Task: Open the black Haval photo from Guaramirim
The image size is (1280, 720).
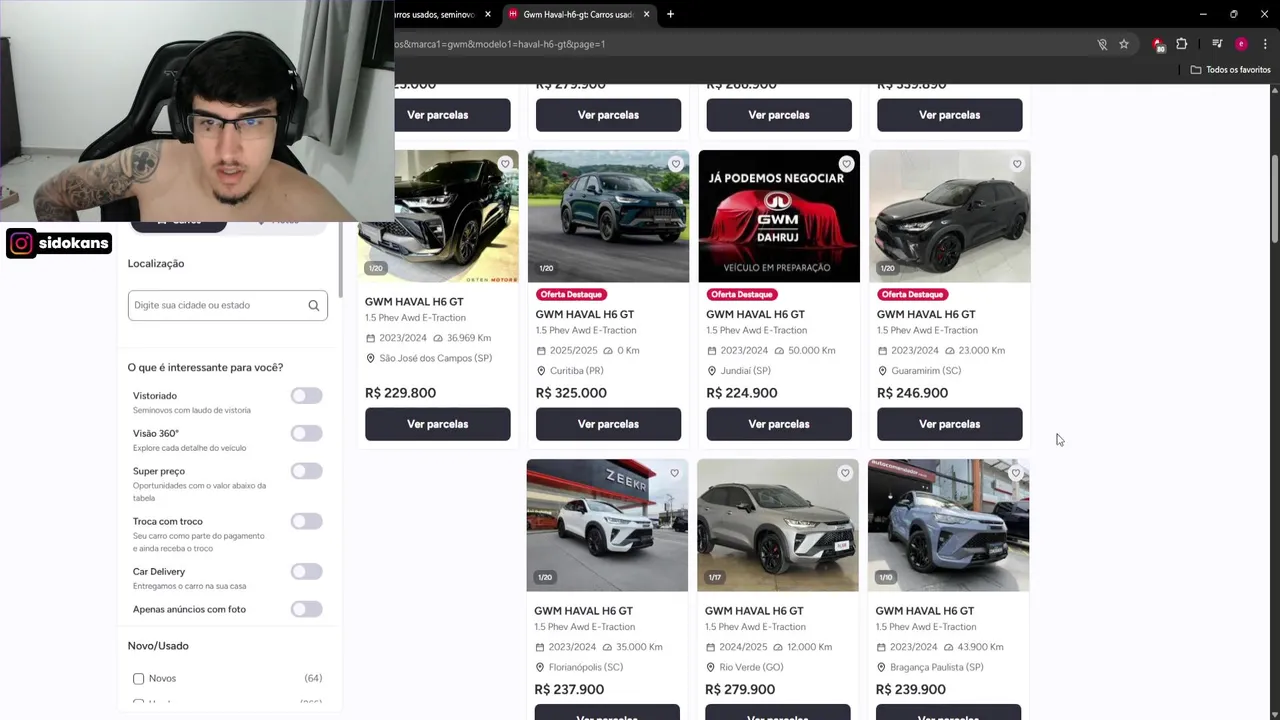Action: coord(950,216)
